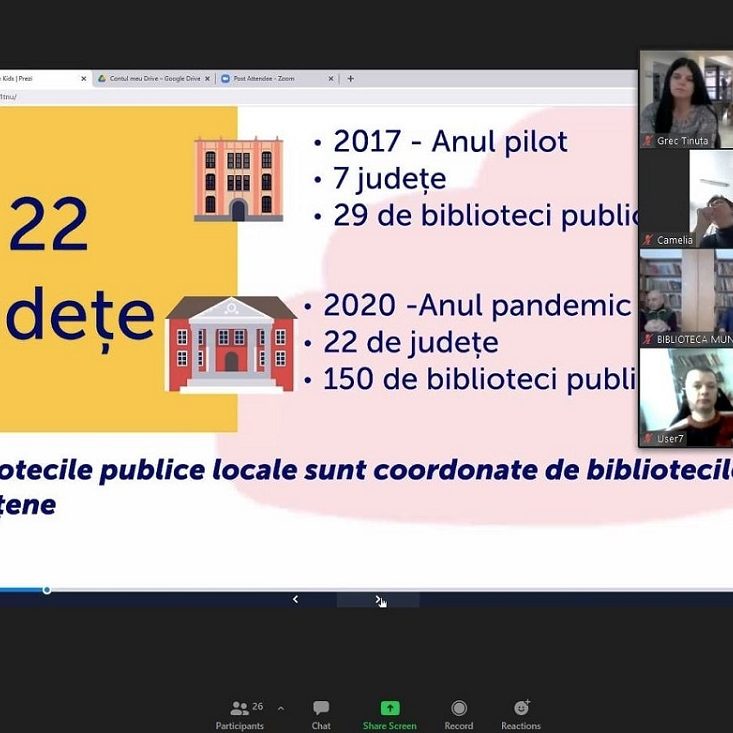Click the muted microphone icon beside User7
This screenshot has width=733, height=733.
point(648,438)
